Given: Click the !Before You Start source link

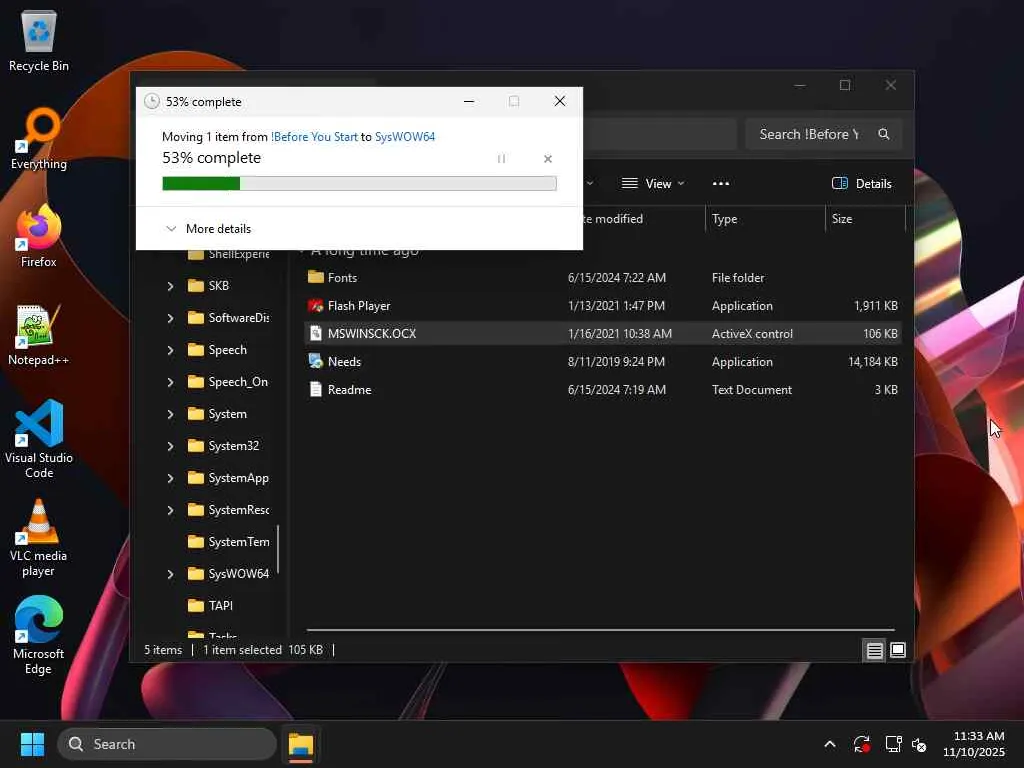Looking at the screenshot, I should (x=314, y=136).
